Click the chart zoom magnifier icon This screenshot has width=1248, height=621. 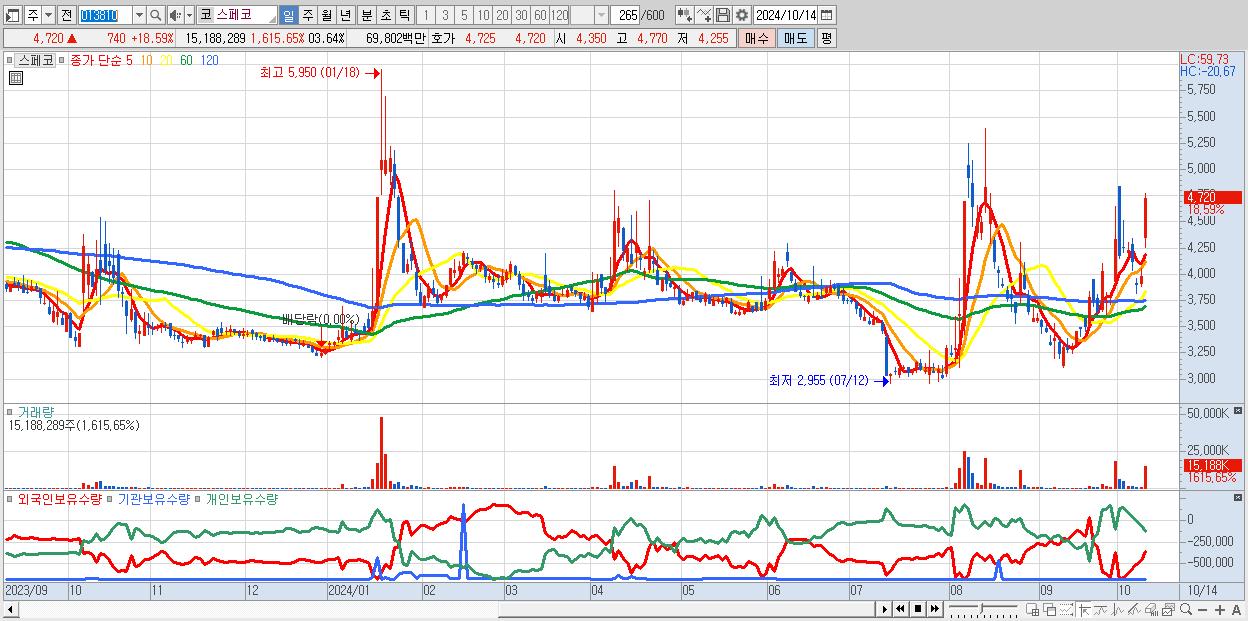pos(1186,609)
